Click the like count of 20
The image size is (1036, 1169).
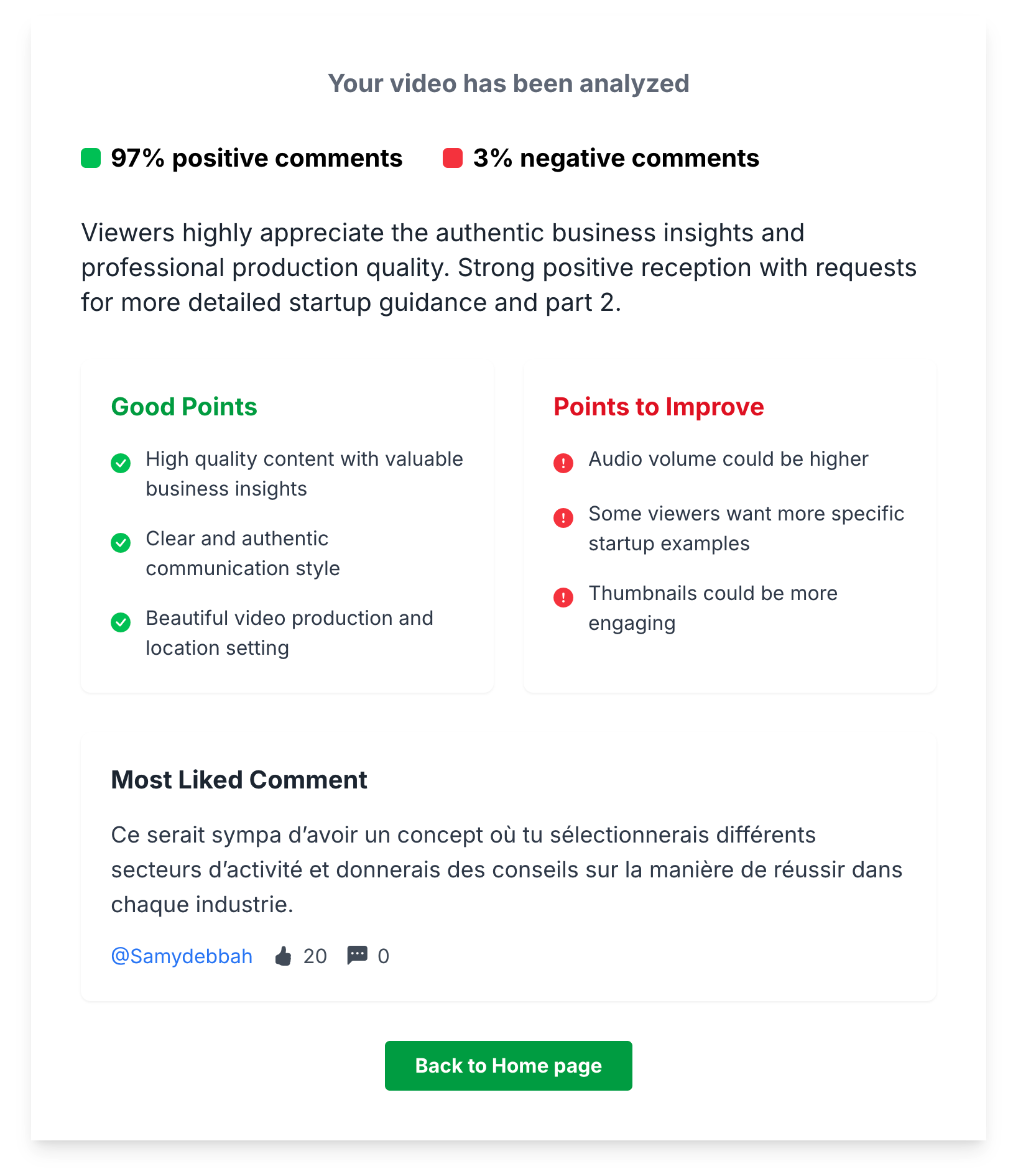(315, 956)
